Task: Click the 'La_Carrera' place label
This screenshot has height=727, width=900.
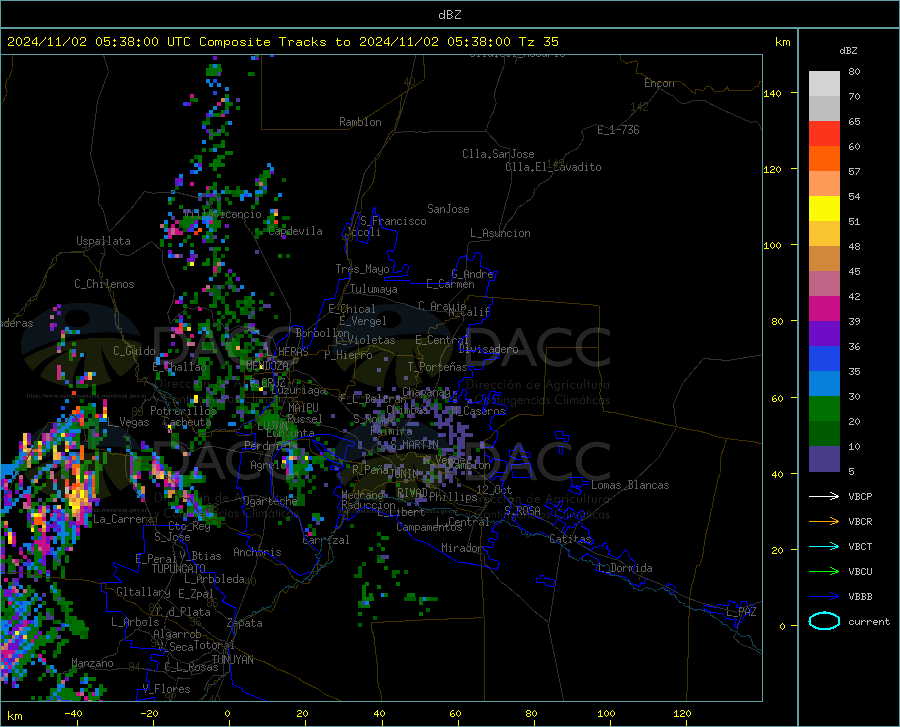Action: coord(123,519)
